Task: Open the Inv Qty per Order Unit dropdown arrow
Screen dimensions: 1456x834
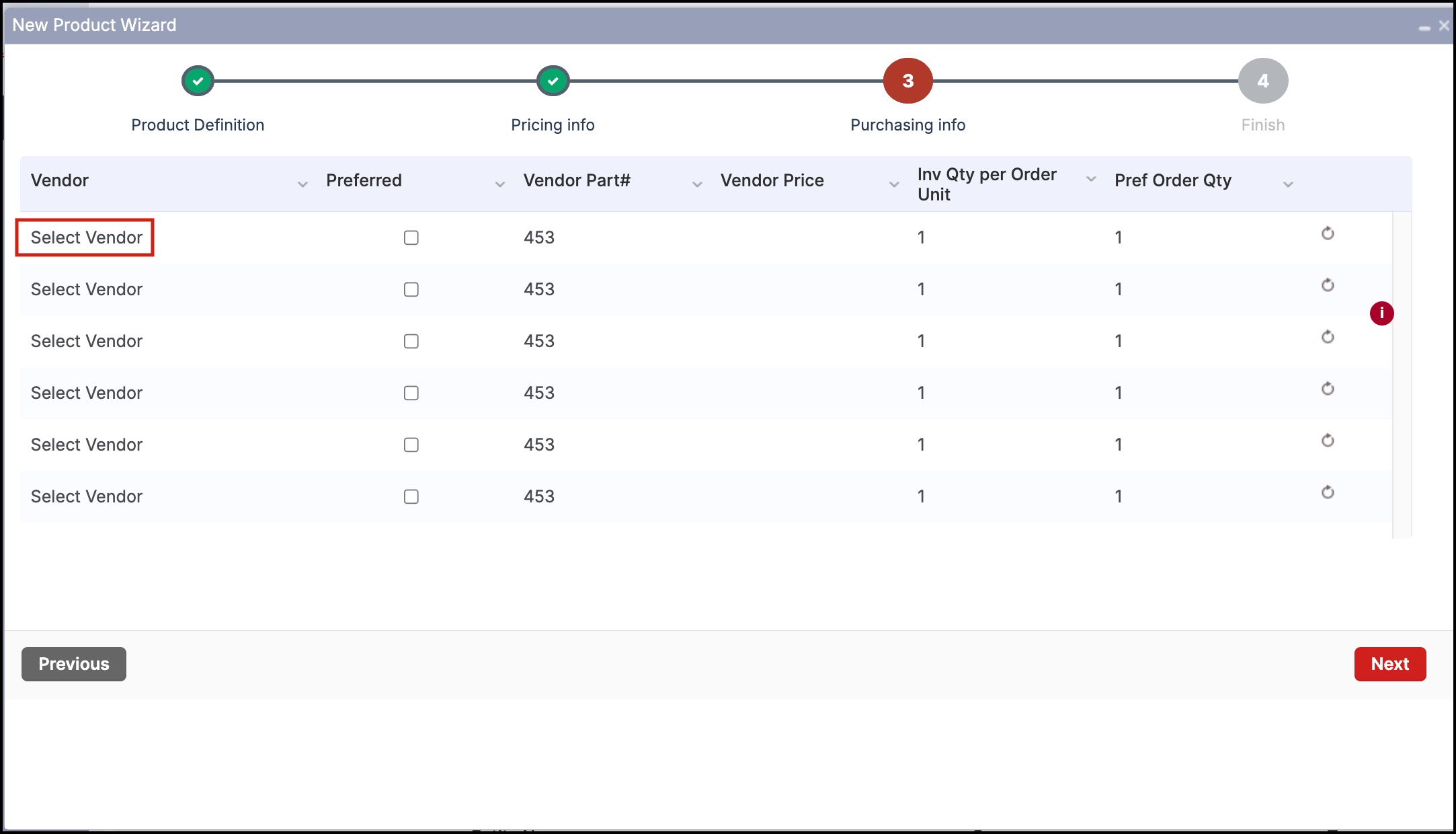Action: point(1091,179)
